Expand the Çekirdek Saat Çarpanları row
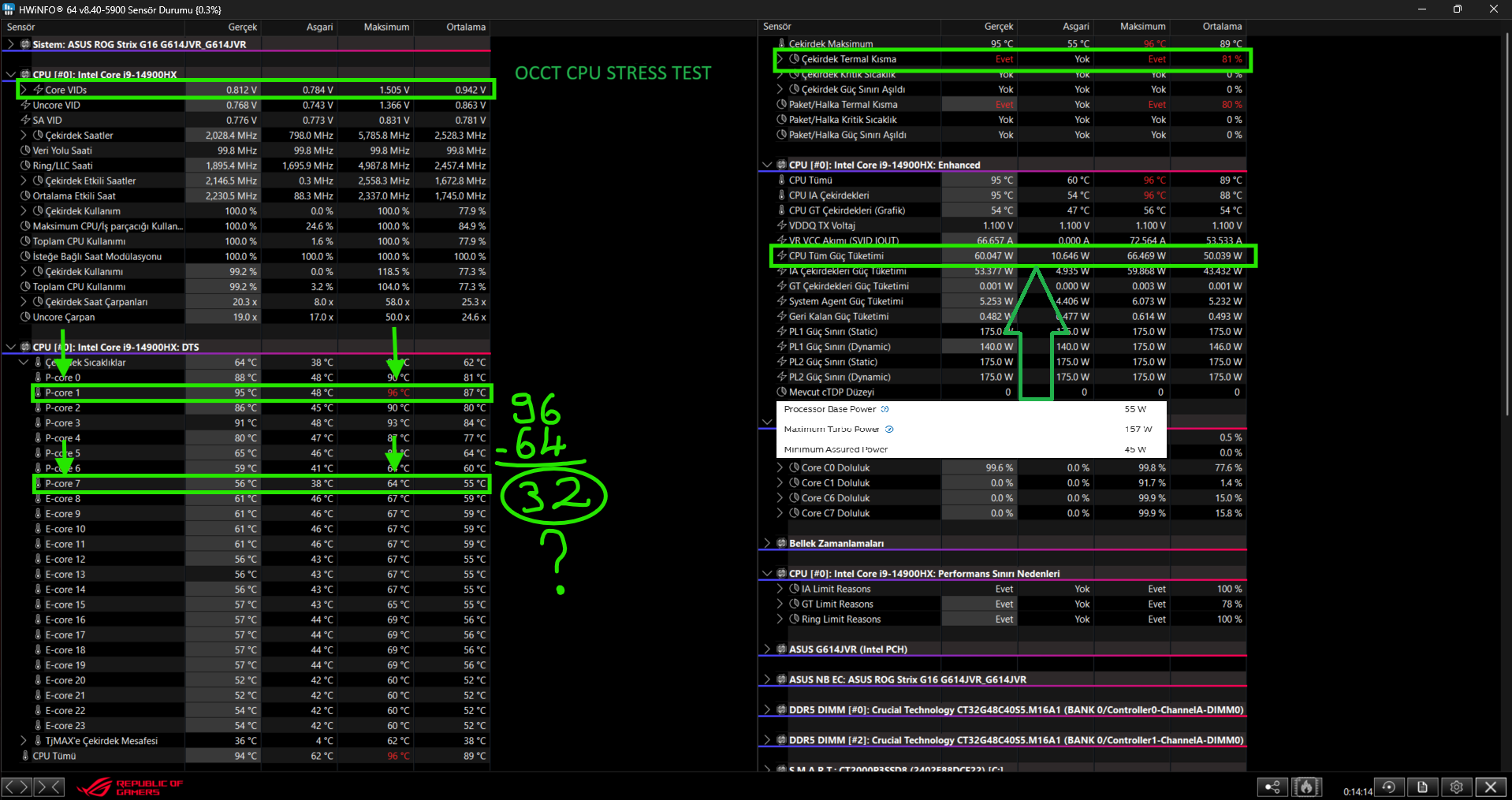The width and height of the screenshot is (1512, 800). [x=24, y=302]
